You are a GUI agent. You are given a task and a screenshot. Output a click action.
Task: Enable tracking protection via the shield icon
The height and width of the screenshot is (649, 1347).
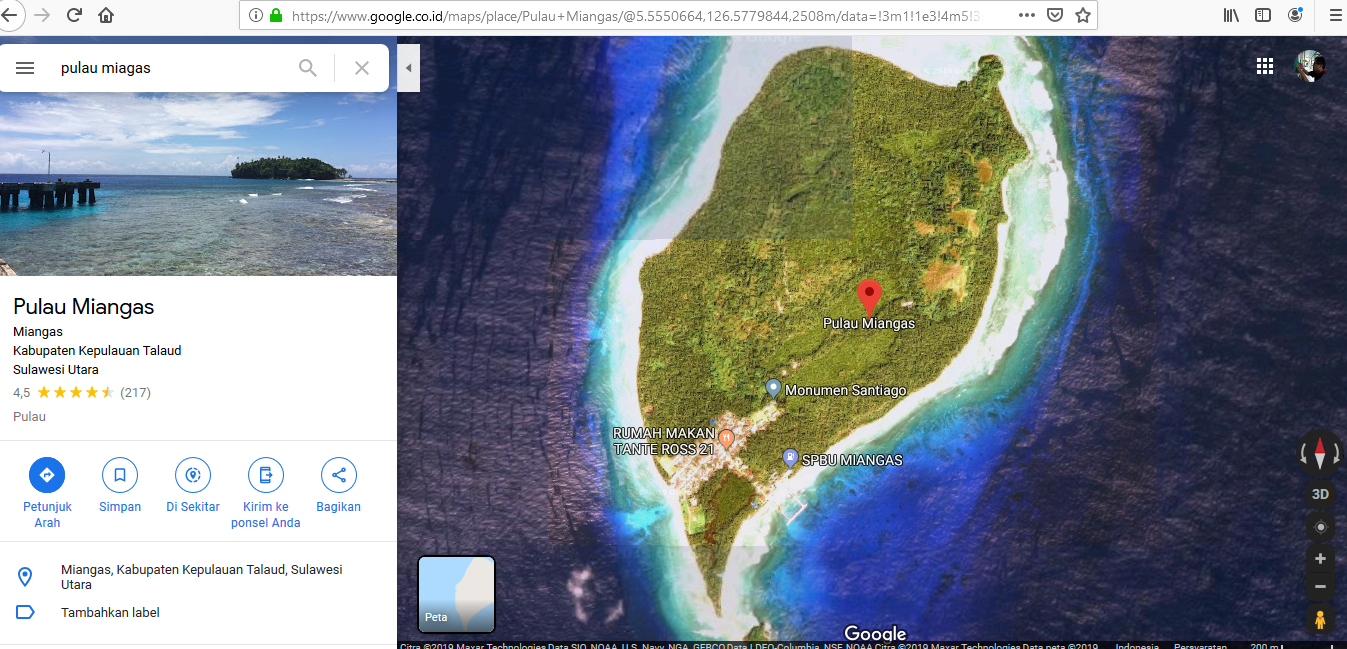(x=1055, y=15)
